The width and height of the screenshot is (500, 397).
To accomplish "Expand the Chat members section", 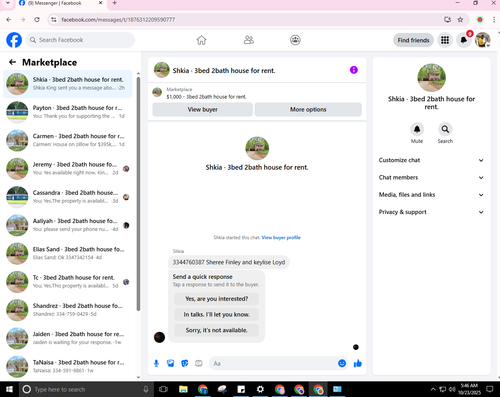I will [431, 177].
